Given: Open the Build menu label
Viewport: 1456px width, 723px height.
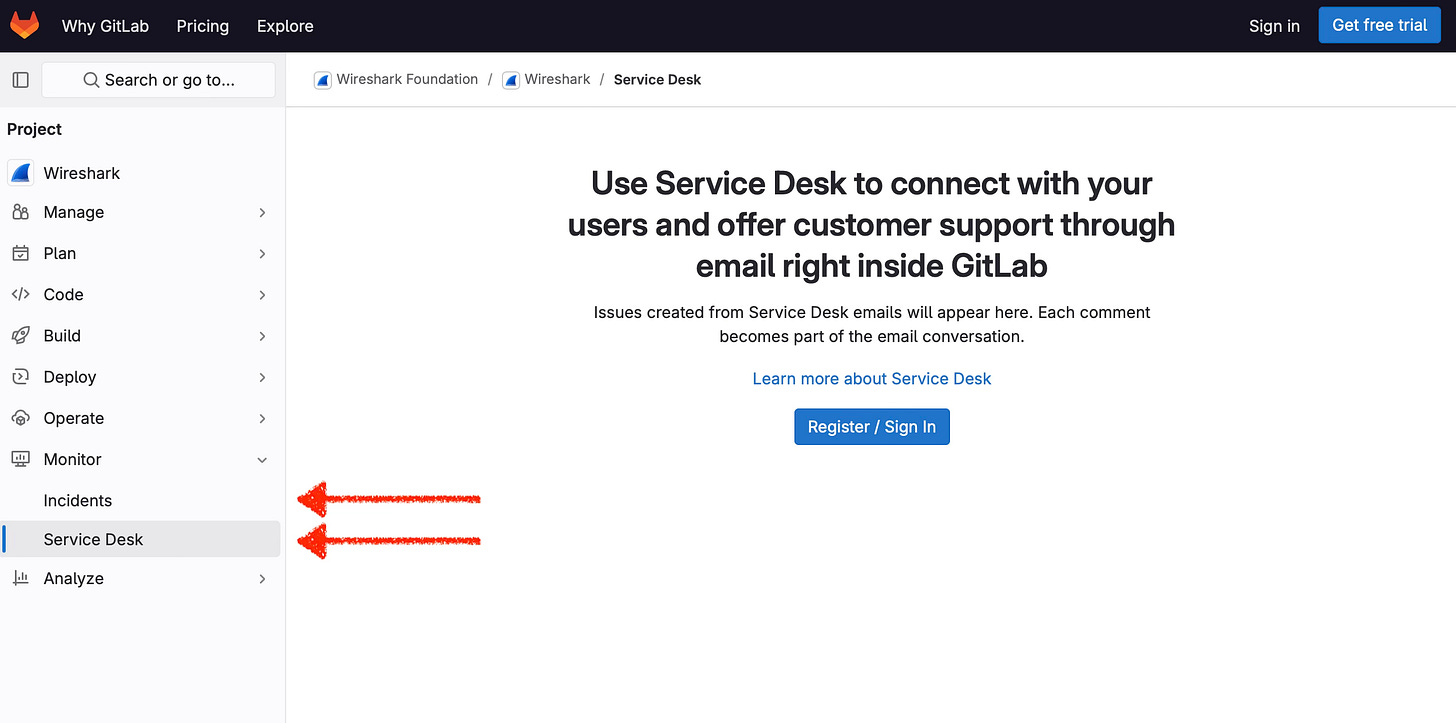Looking at the screenshot, I should [x=62, y=335].
